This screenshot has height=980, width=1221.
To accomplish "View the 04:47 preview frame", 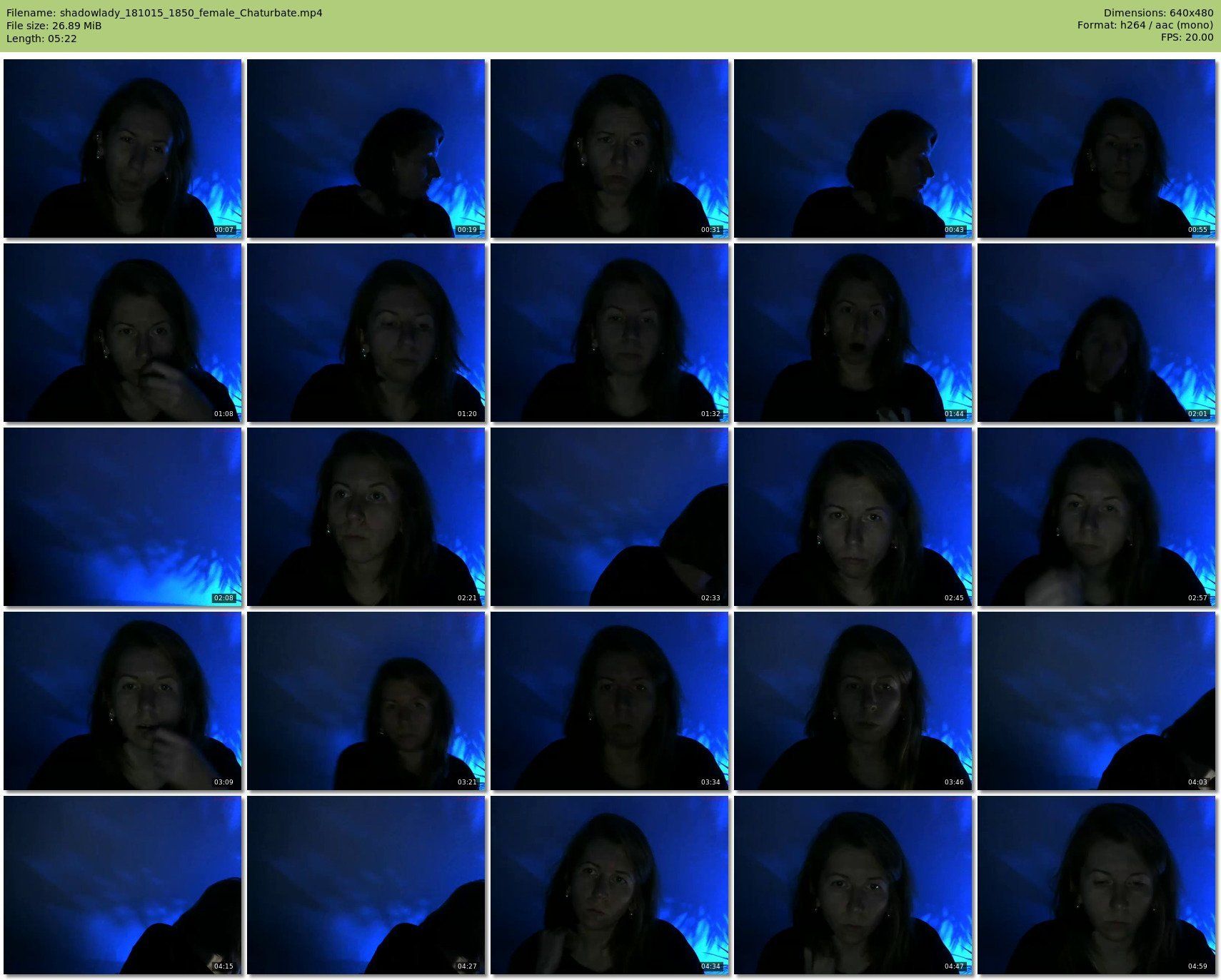I will click(853, 885).
